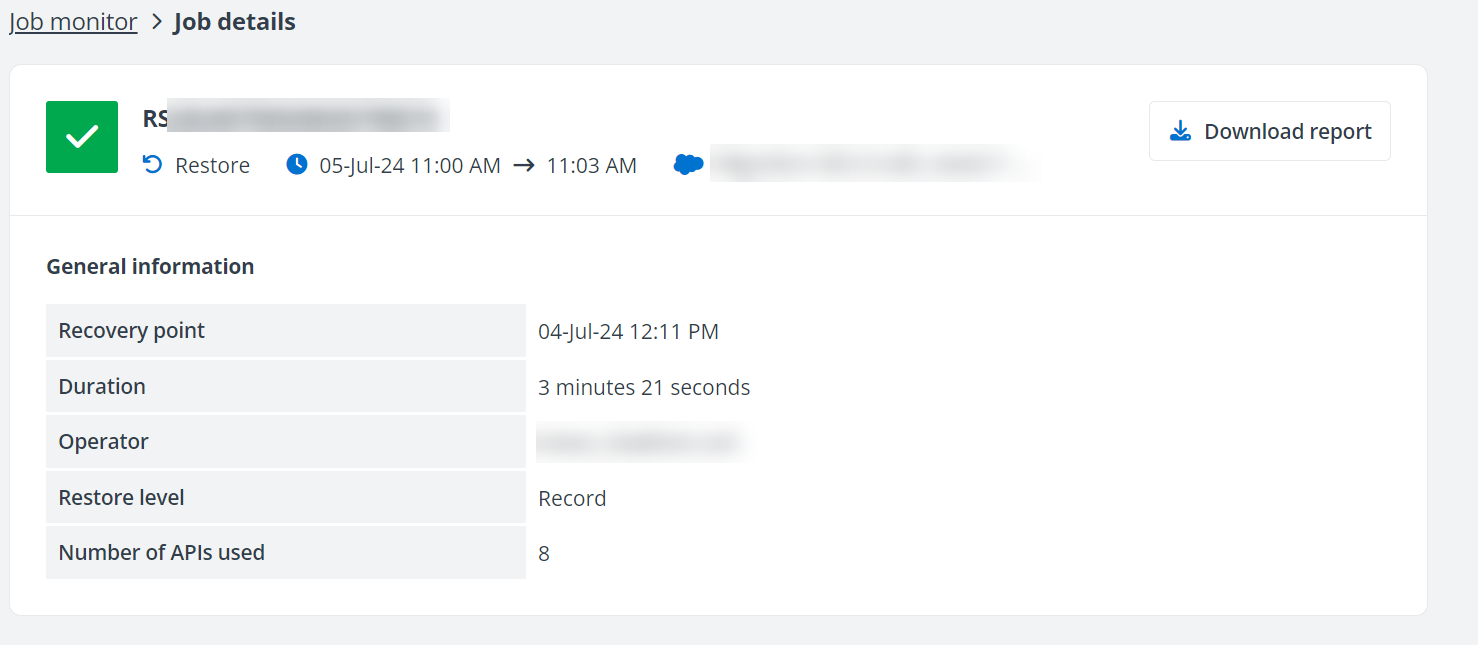
Task: Click the arrow between the start and end times
Action: (524, 165)
